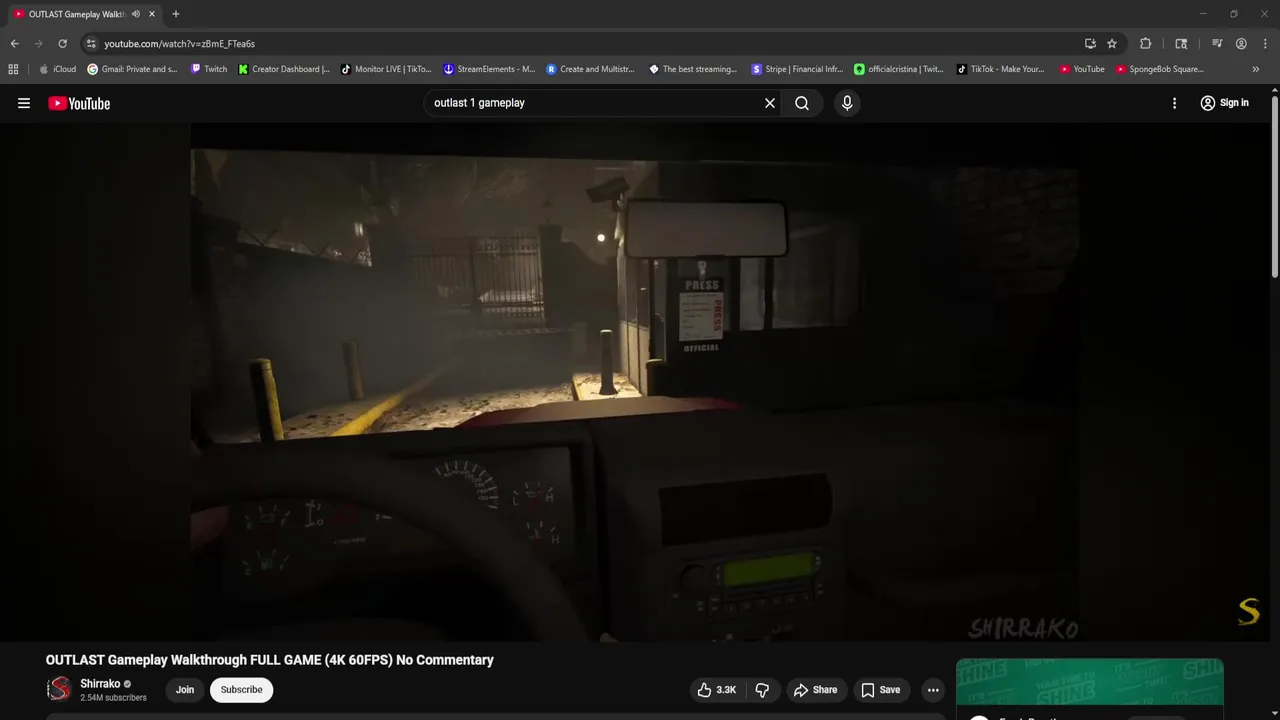Go back in browser
The image size is (1280, 720).
click(x=14, y=44)
